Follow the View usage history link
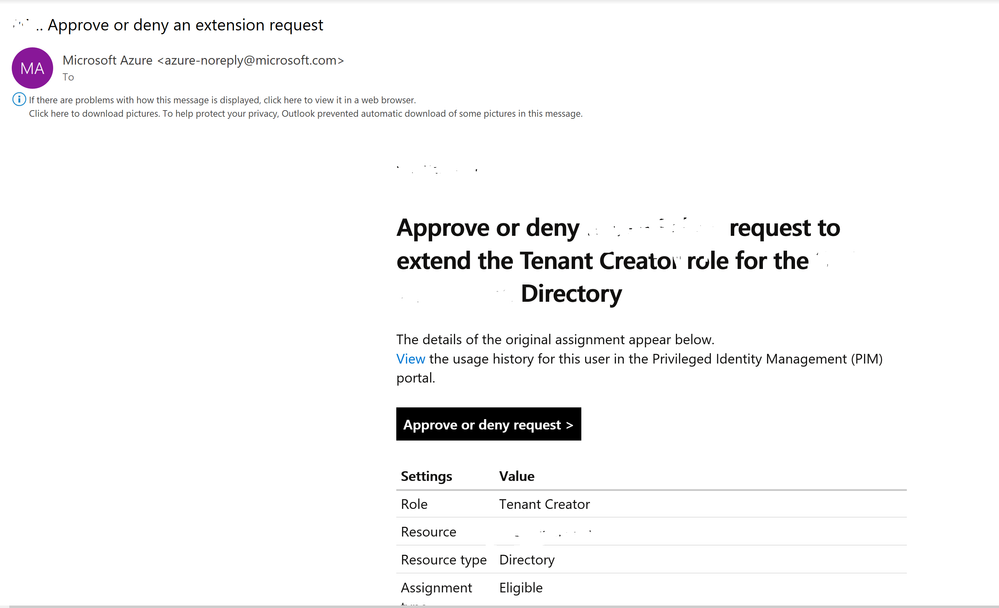Image resolution: width=999 pixels, height=608 pixels. click(410, 359)
